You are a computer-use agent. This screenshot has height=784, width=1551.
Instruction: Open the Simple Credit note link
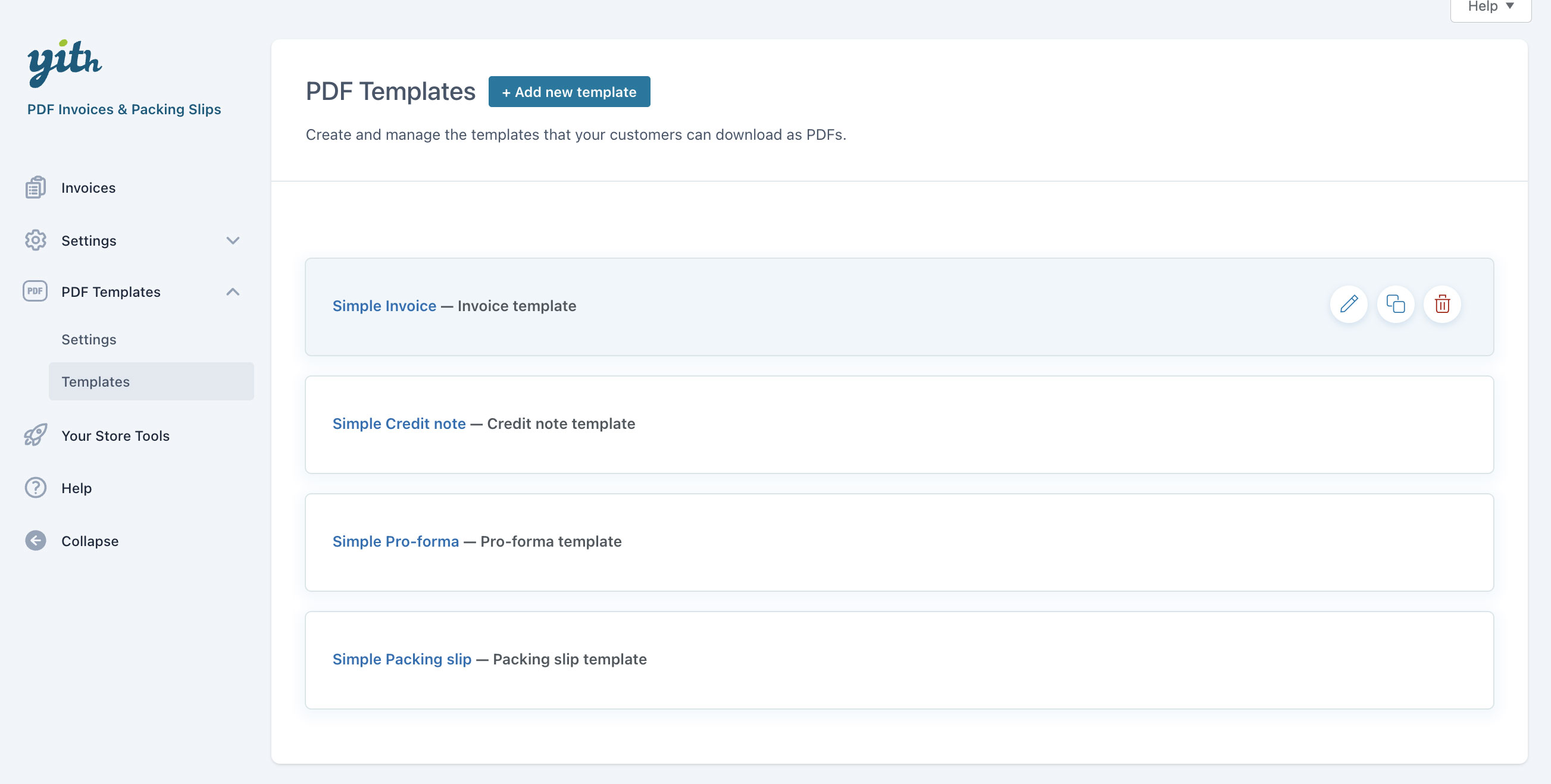(399, 424)
